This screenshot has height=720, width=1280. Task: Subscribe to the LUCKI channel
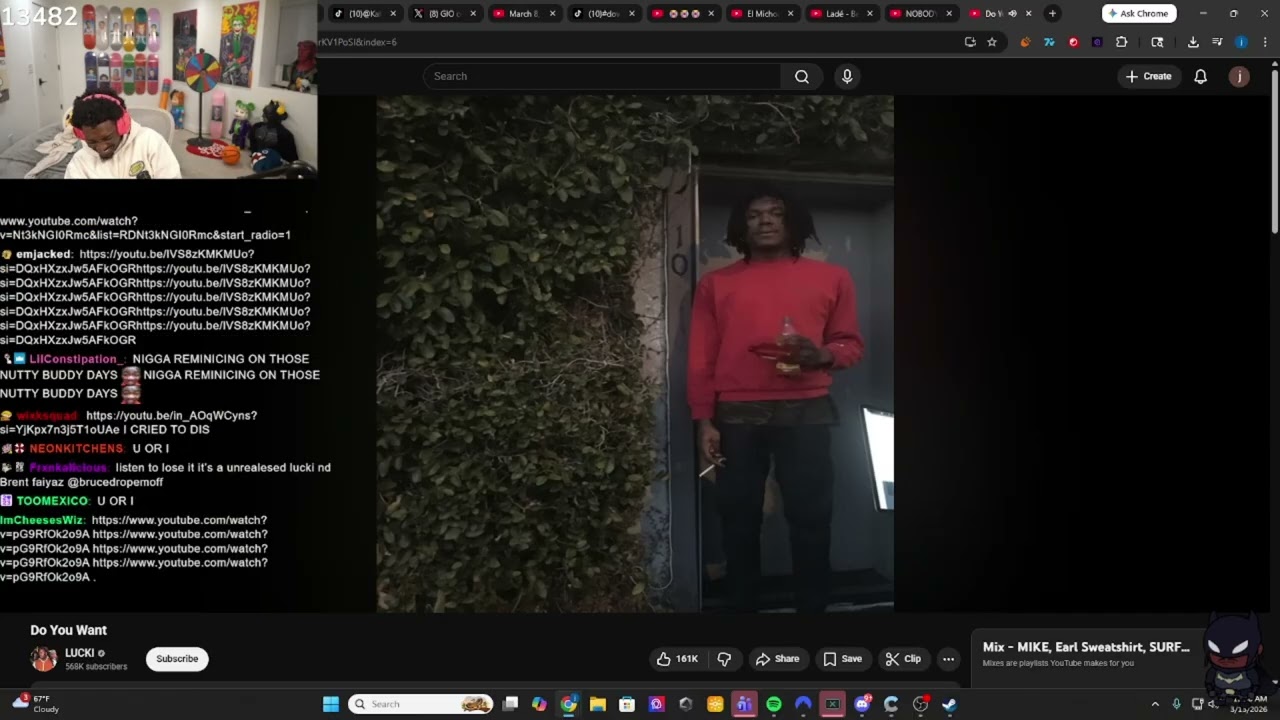[x=177, y=659]
